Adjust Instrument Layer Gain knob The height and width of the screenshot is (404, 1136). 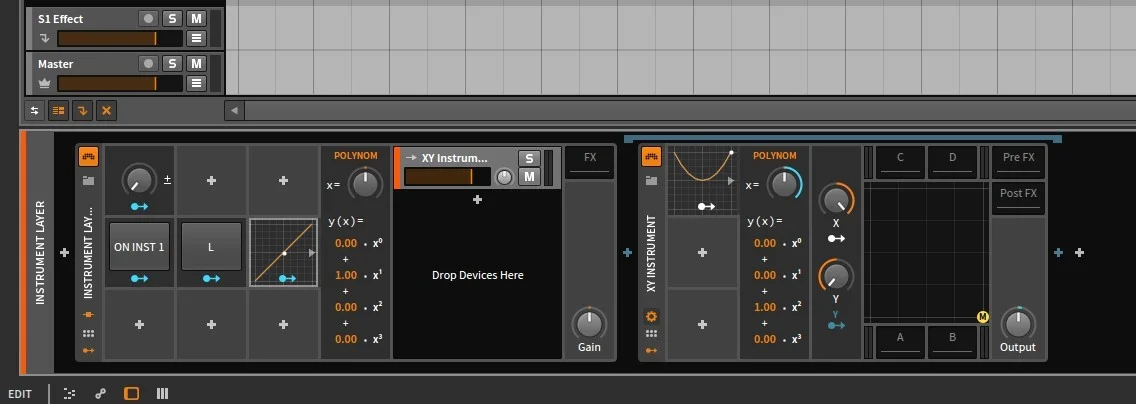[x=589, y=324]
